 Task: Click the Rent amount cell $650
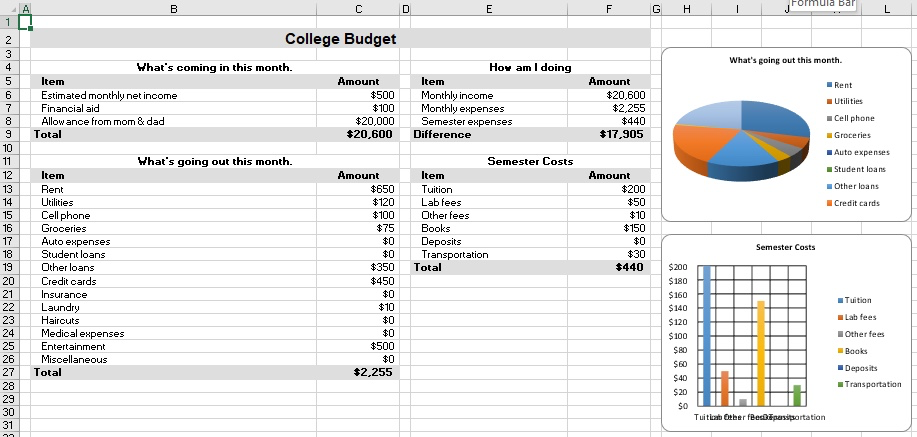click(358, 189)
